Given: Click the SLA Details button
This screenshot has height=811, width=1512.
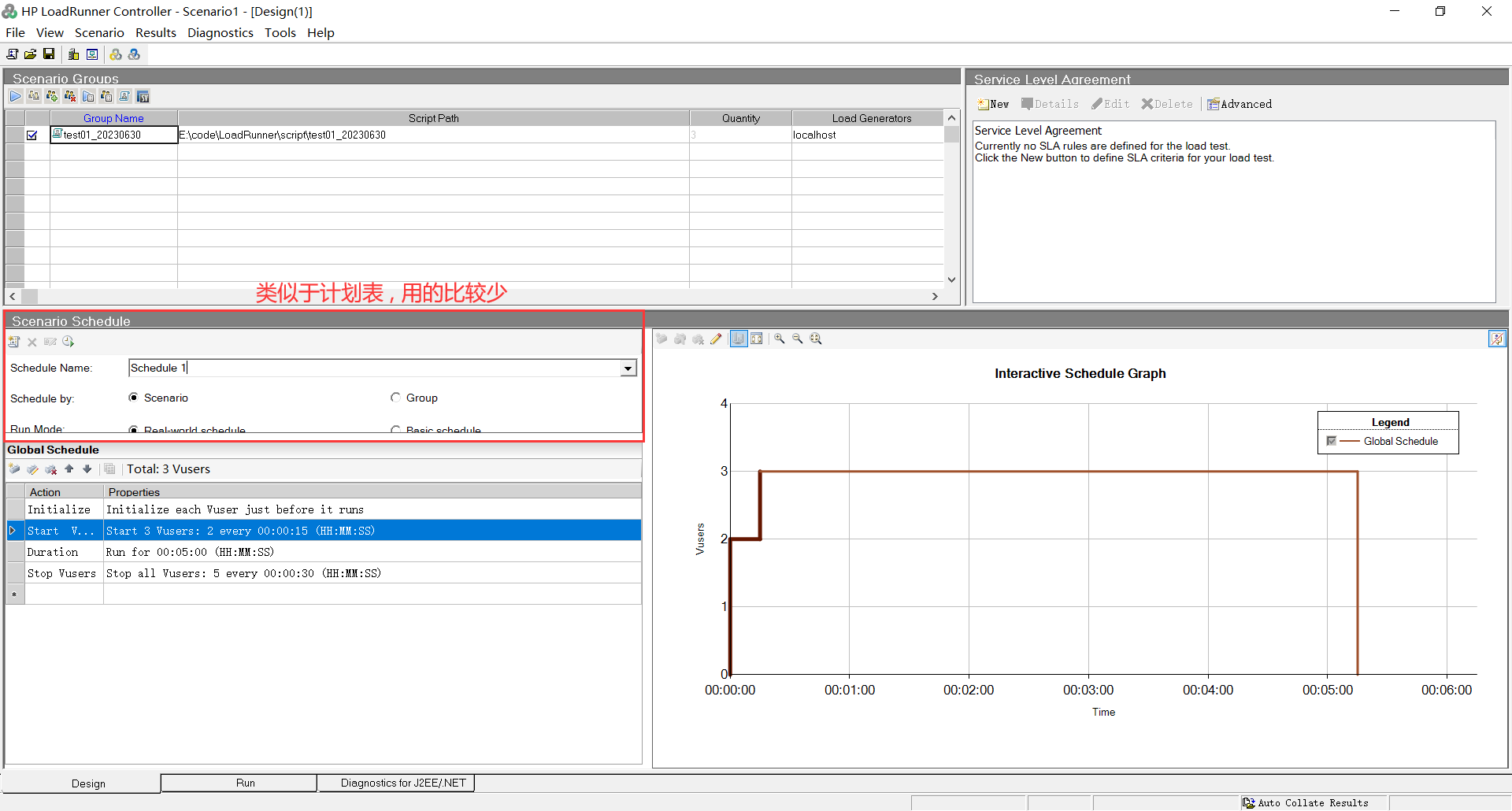Looking at the screenshot, I should coord(1050,104).
